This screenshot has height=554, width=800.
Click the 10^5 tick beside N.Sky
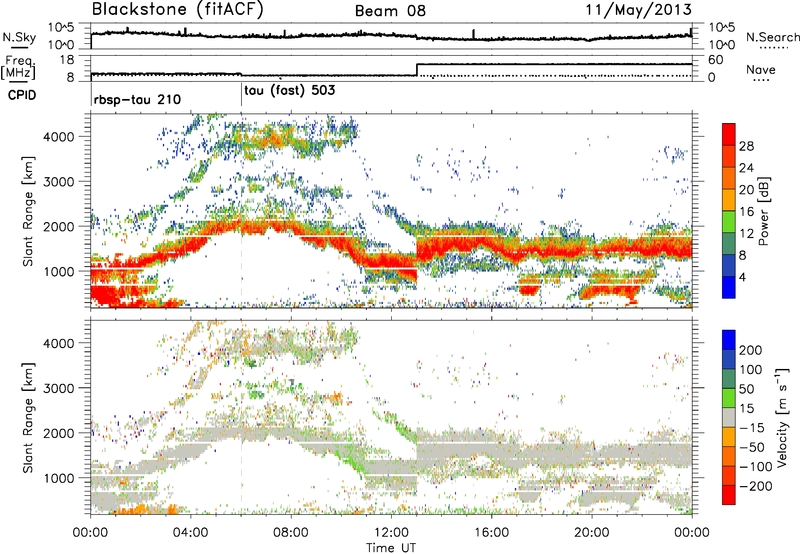[61, 28]
